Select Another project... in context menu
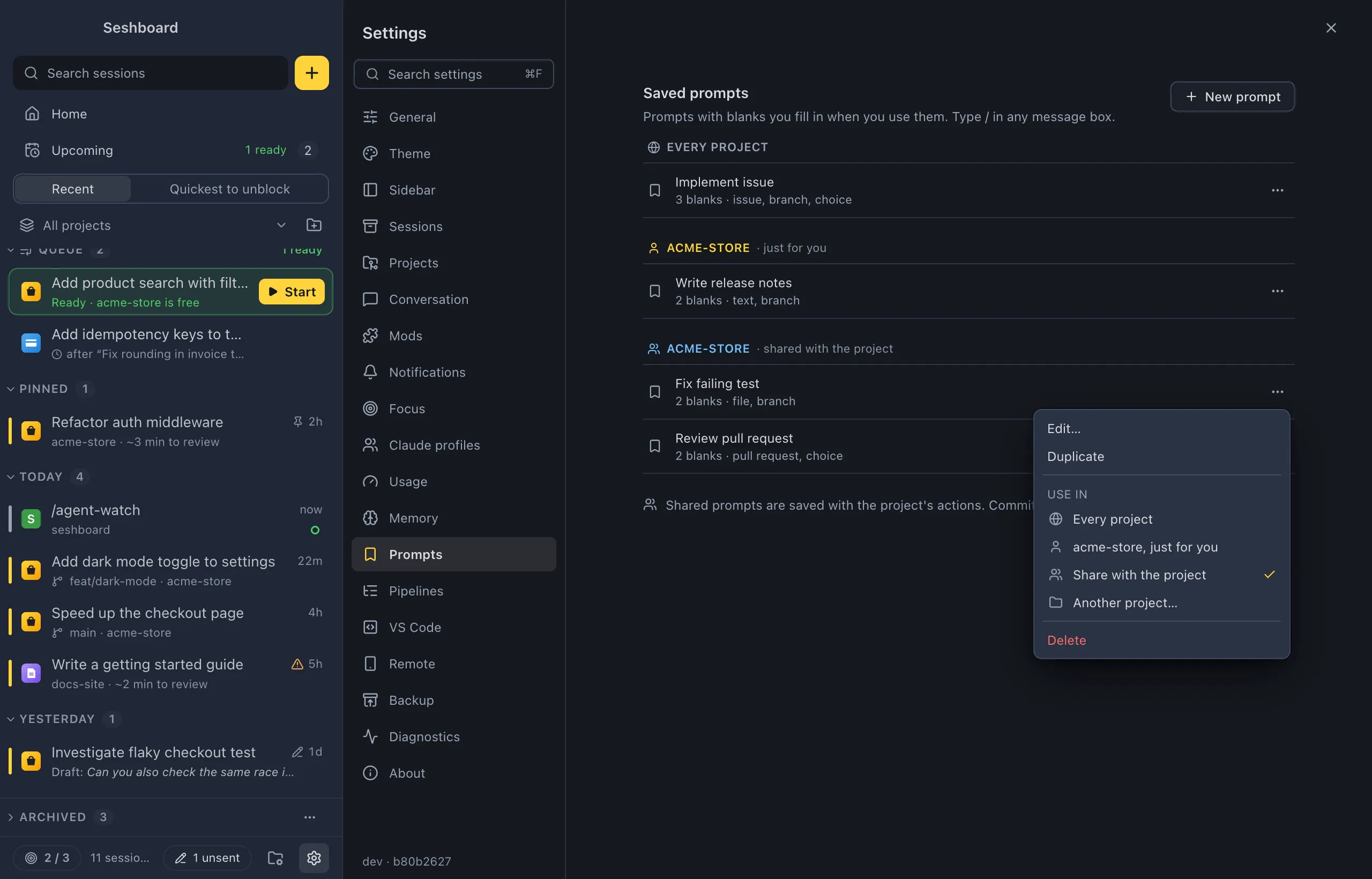The width and height of the screenshot is (1372, 879). (x=1161, y=603)
